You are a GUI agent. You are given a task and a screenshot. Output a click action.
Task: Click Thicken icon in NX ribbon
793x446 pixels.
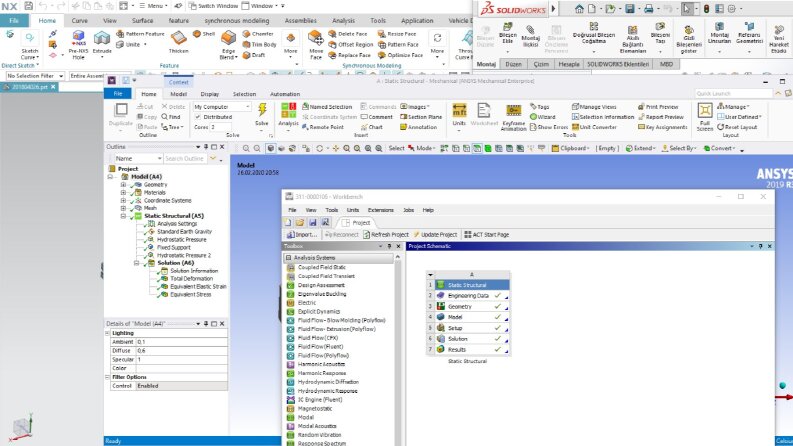click(x=178, y=38)
